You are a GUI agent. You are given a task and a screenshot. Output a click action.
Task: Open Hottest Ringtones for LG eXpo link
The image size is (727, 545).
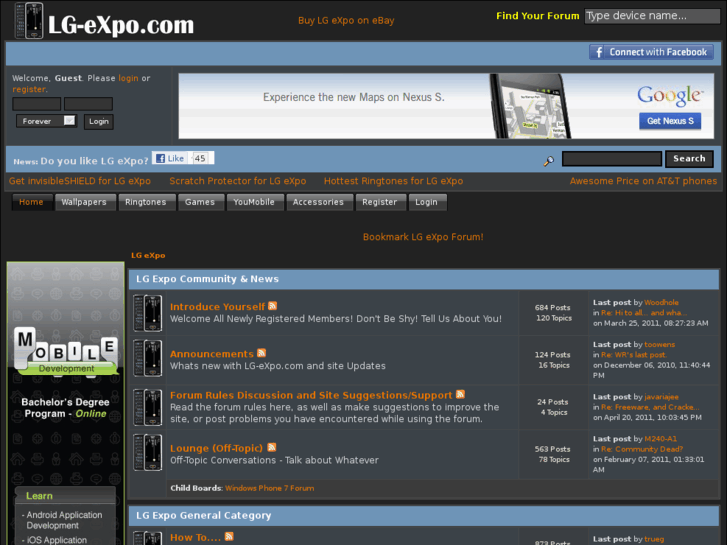(394, 181)
